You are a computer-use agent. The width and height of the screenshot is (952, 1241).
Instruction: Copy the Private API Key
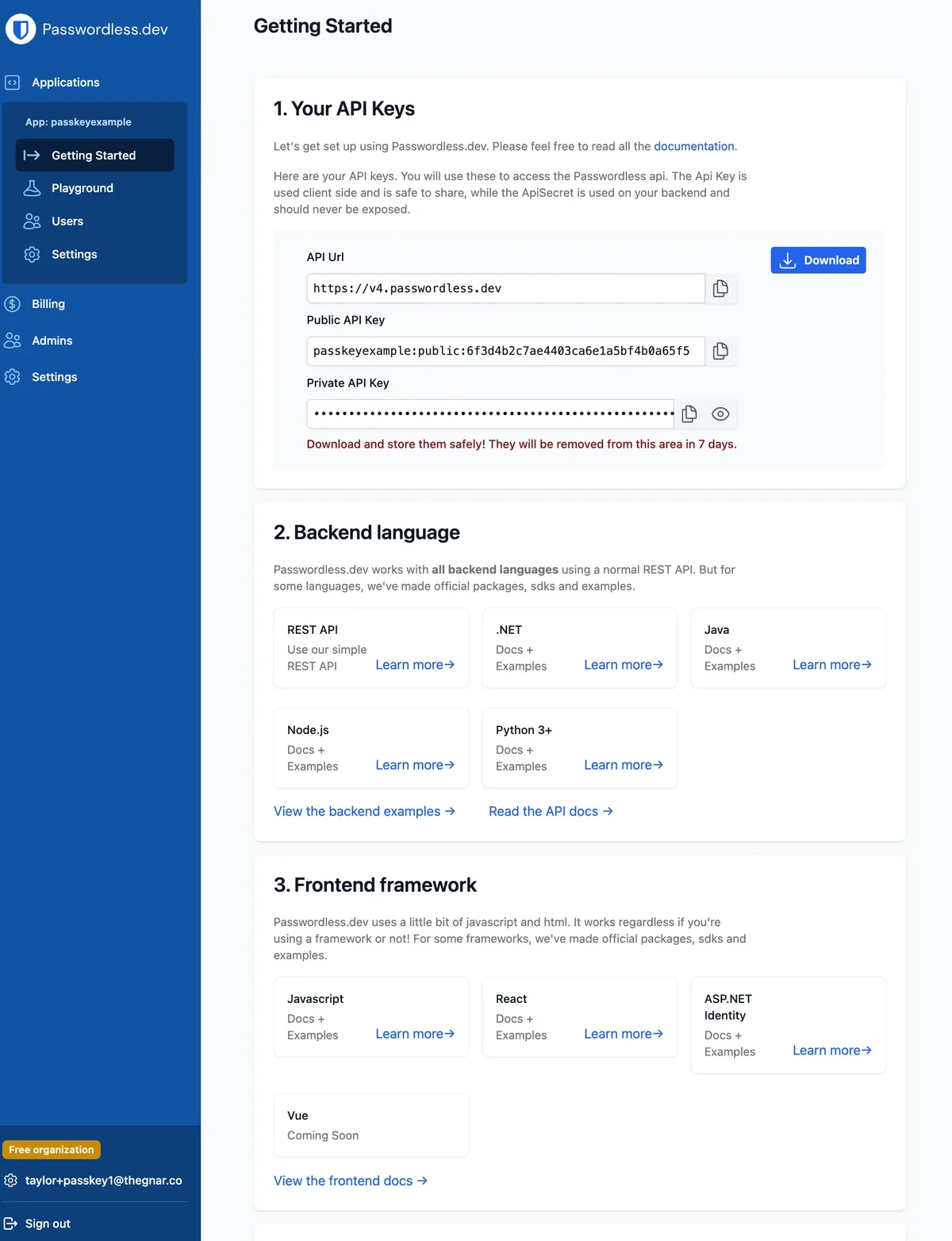(689, 413)
